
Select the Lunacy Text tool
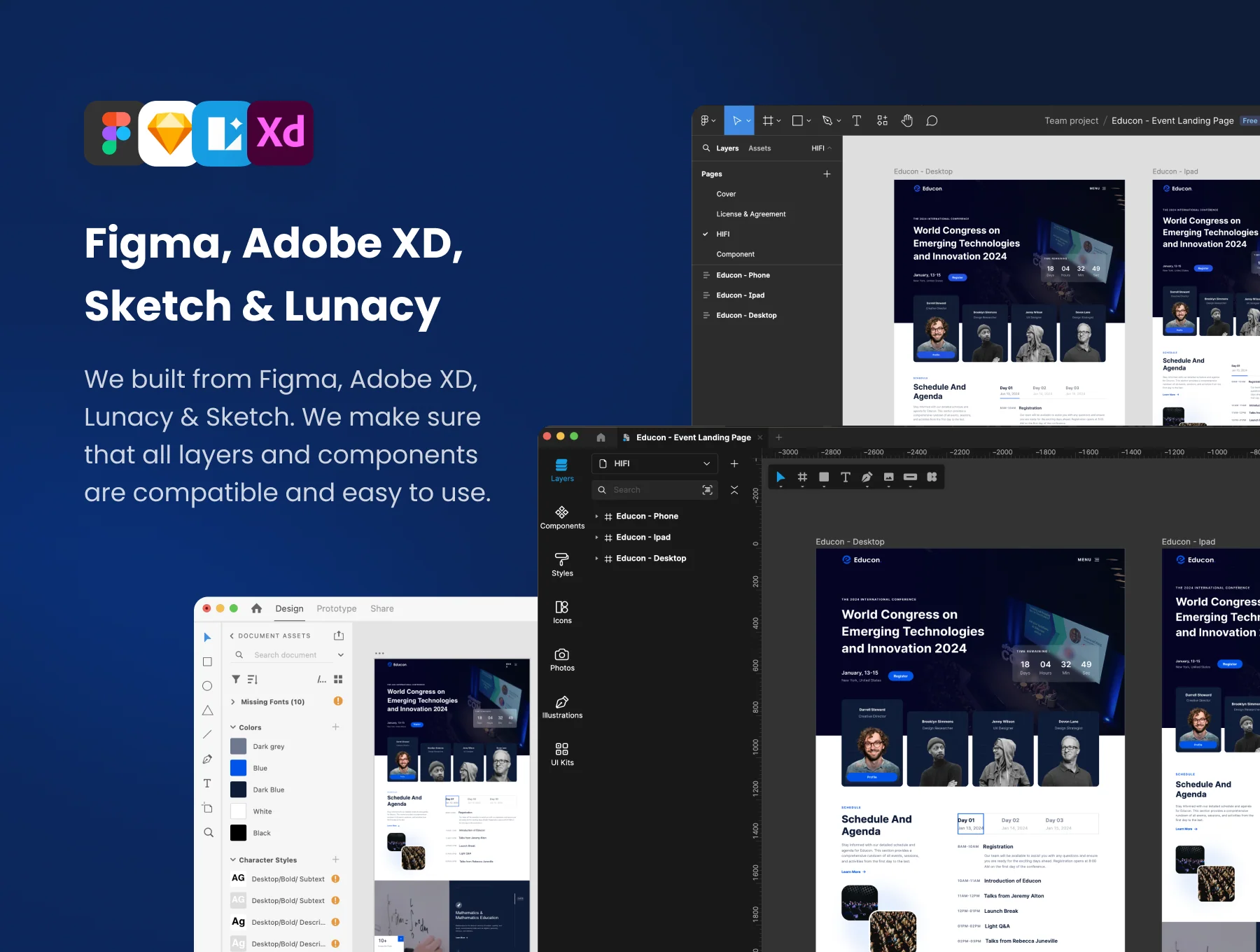pyautogui.click(x=846, y=477)
